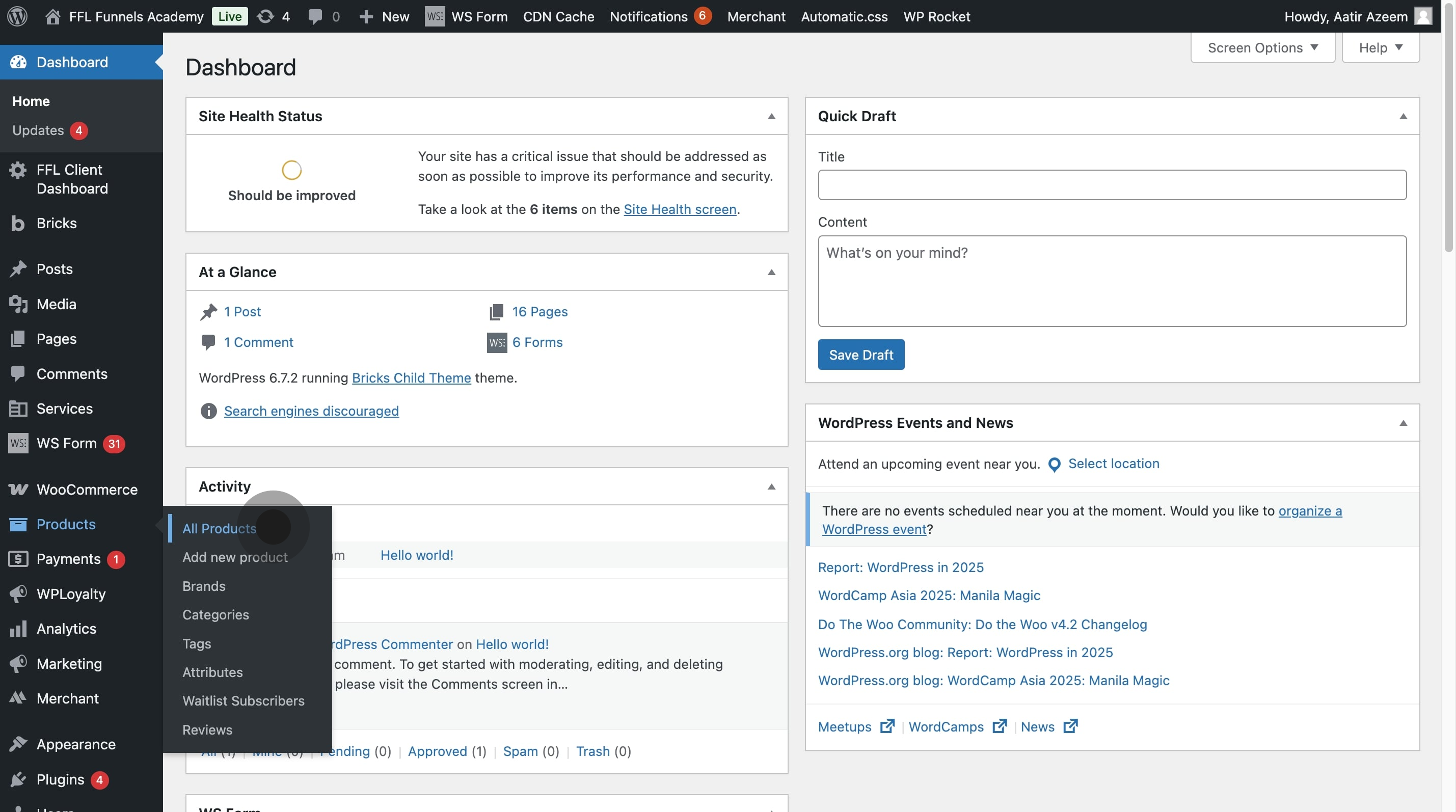Click the home site icon
Image resolution: width=1456 pixels, height=812 pixels.
[52, 16]
